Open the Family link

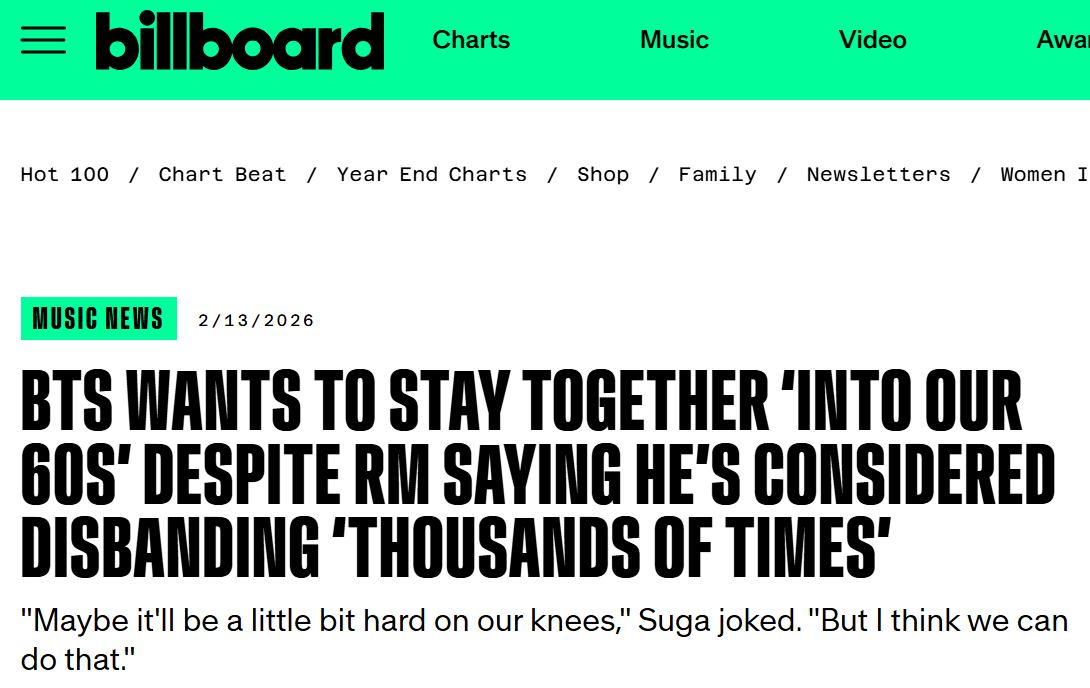(717, 174)
